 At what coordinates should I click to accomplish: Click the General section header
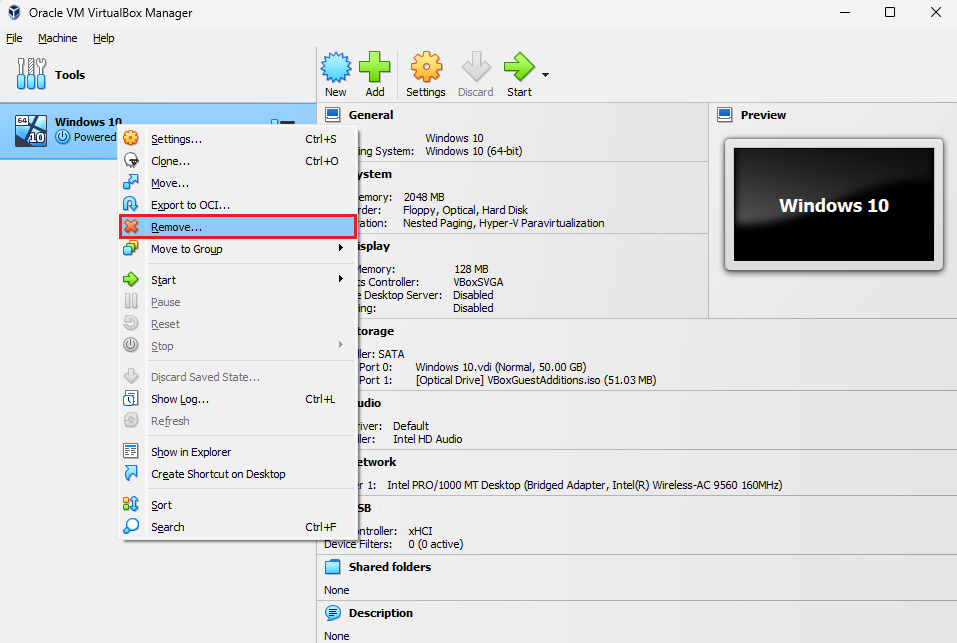(370, 115)
